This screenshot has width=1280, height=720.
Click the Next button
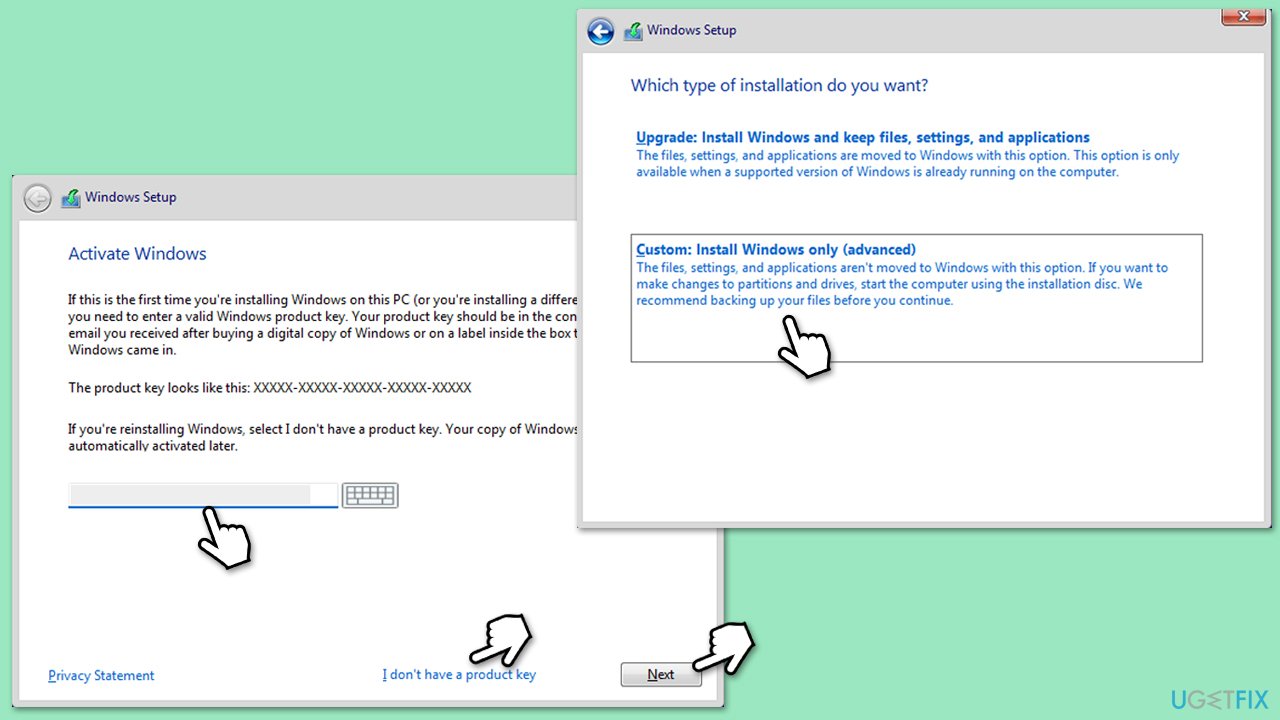click(660, 675)
